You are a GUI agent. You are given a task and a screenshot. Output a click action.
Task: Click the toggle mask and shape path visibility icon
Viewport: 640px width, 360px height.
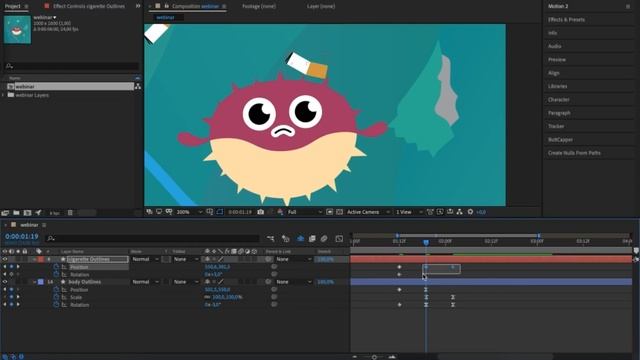coord(220,212)
